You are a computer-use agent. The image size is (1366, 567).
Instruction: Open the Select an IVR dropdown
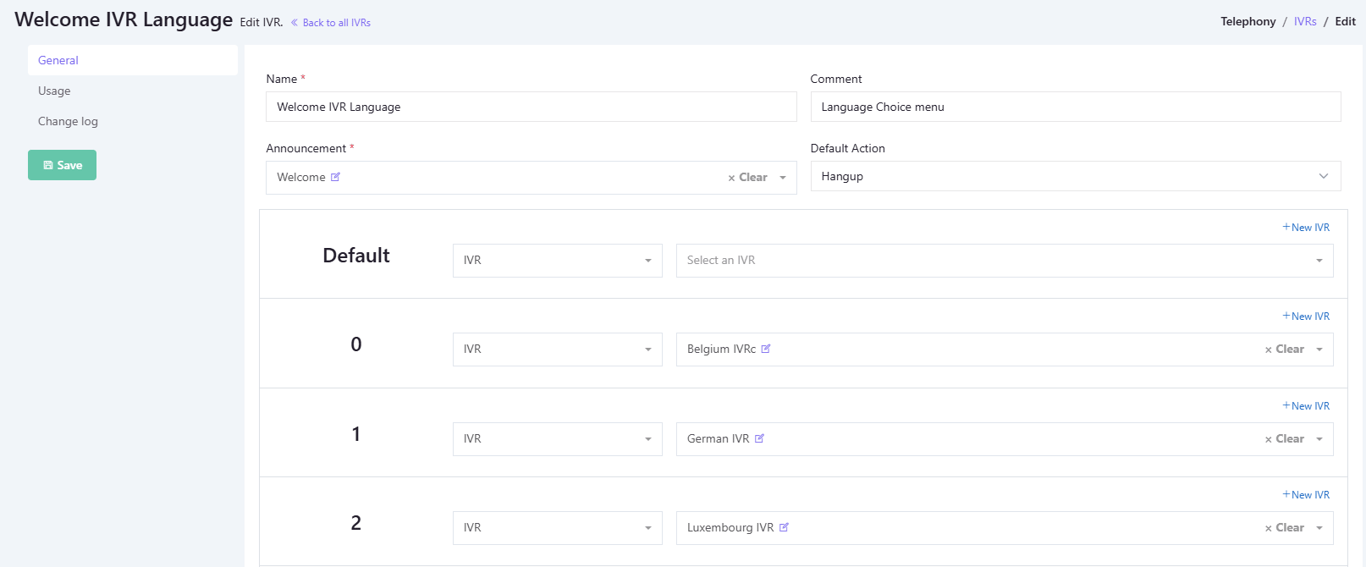pyautogui.click(x=1004, y=261)
